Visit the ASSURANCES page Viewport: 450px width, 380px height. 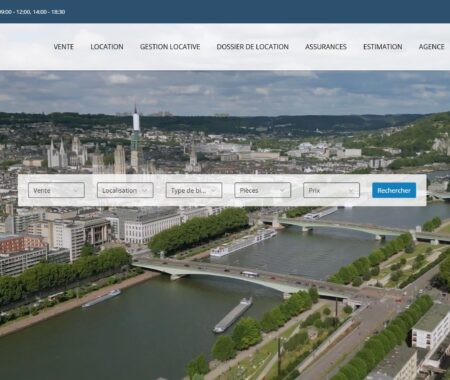point(326,47)
